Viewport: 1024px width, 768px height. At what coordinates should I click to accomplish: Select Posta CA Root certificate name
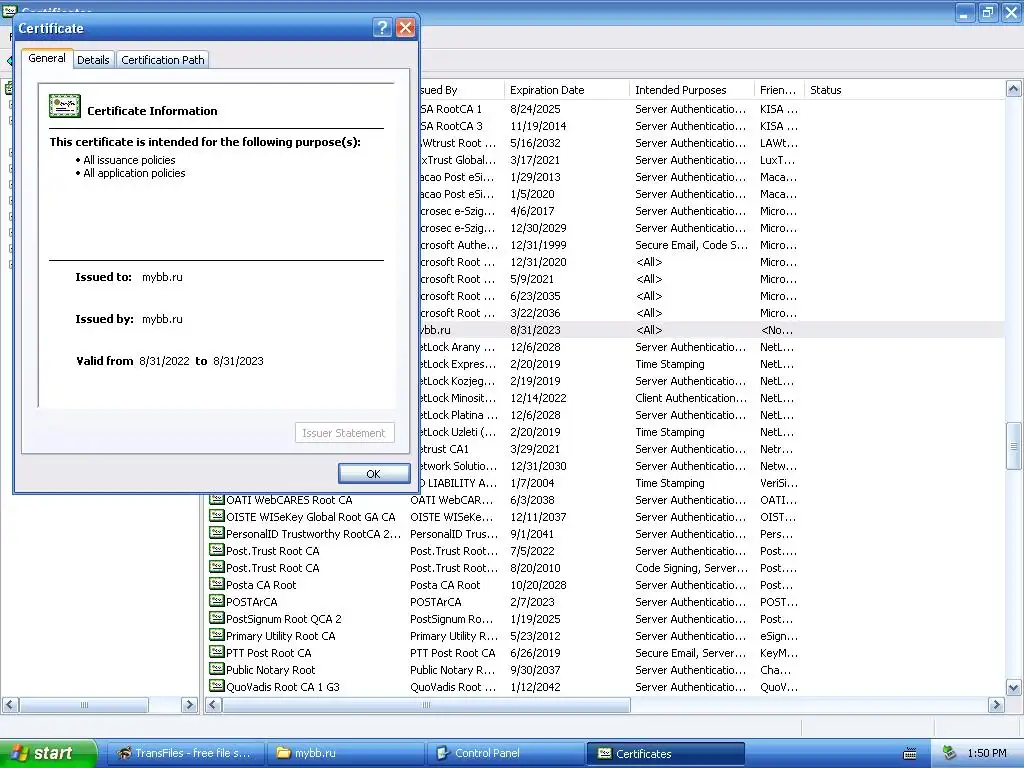(261, 585)
